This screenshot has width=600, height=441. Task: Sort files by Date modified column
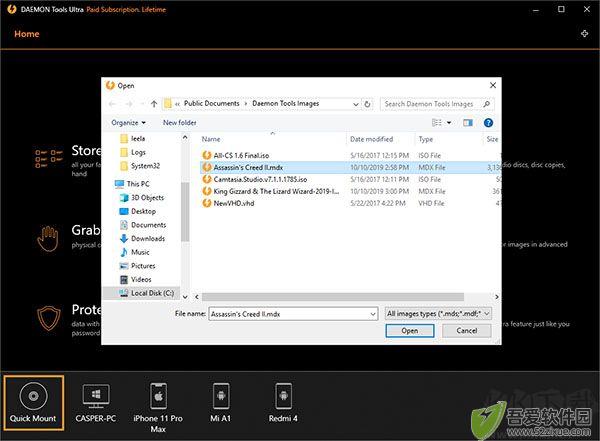[372, 139]
